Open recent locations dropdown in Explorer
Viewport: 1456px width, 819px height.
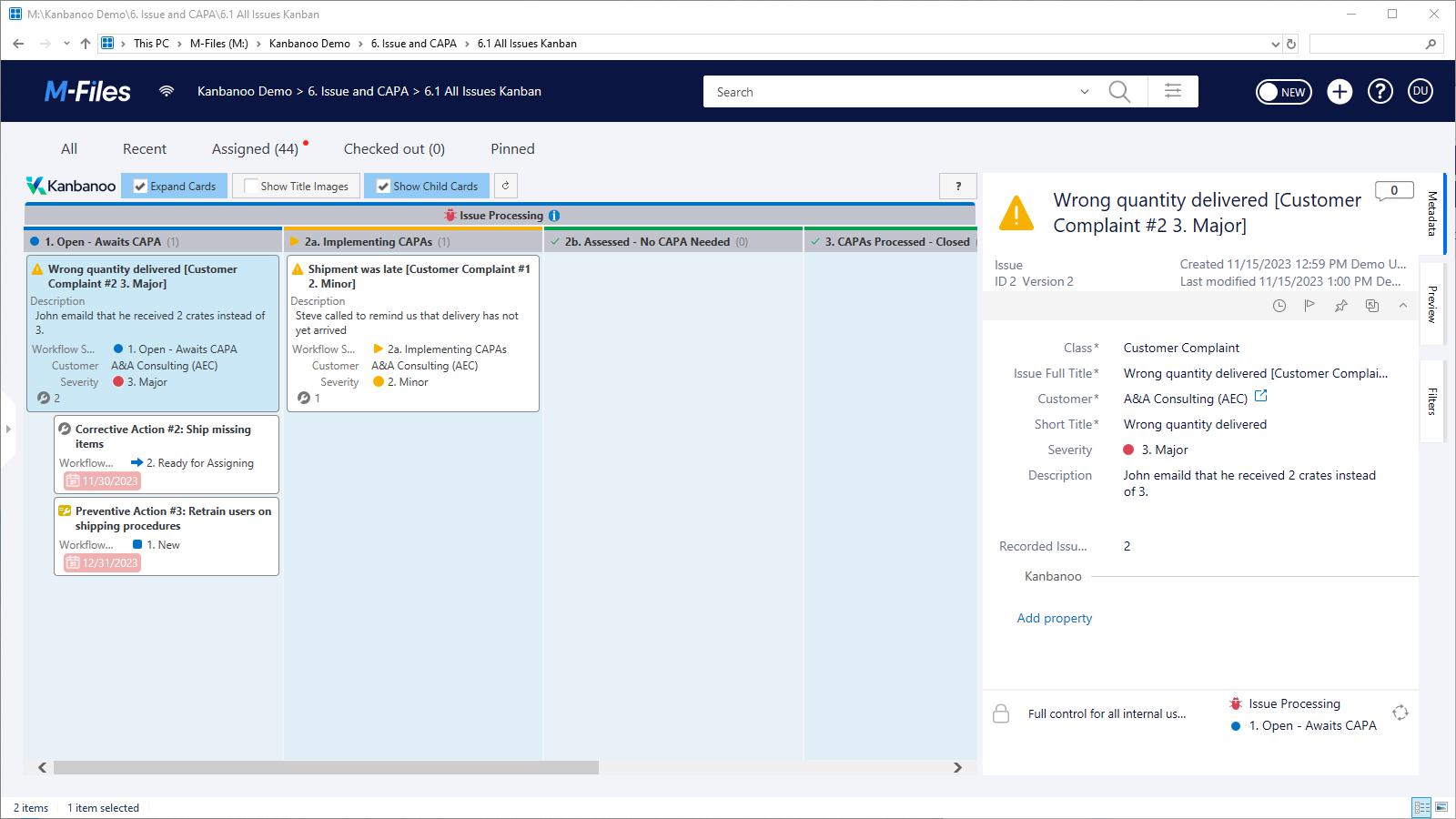(66, 43)
